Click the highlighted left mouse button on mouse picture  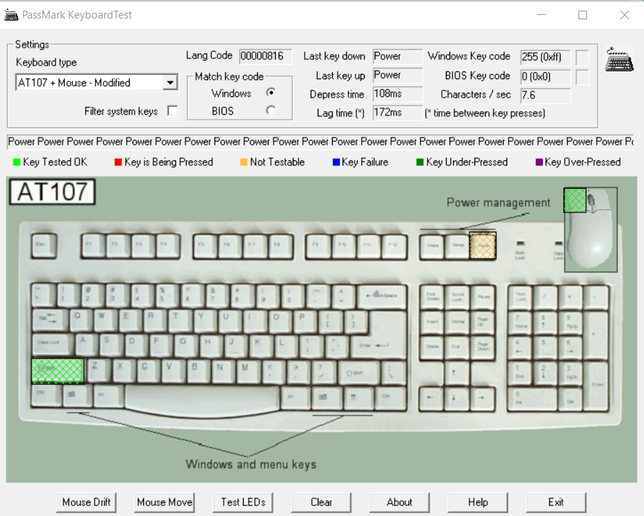(x=575, y=200)
